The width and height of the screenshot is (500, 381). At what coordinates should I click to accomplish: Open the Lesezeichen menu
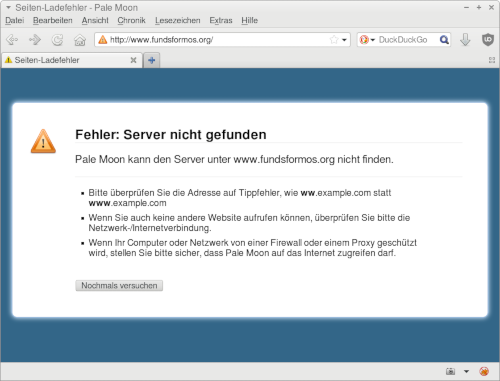tap(178, 20)
